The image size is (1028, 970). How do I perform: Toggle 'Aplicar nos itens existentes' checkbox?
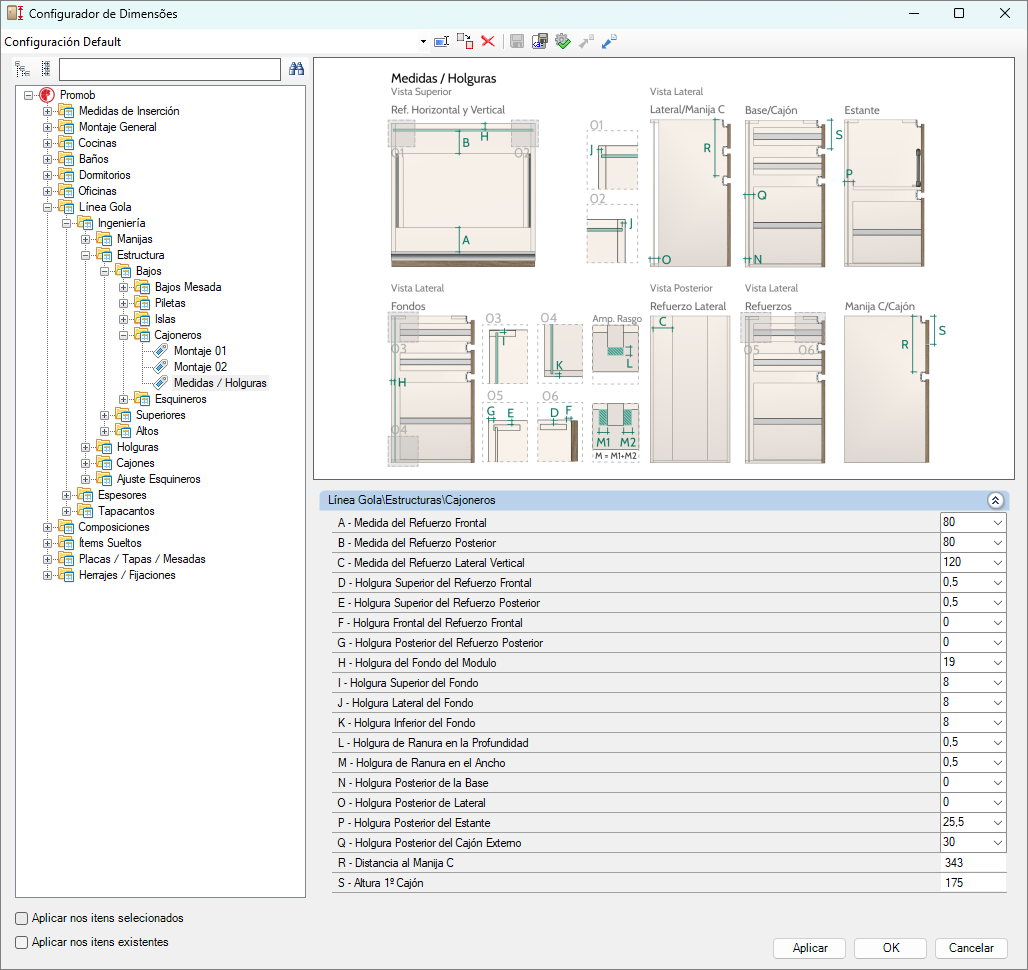tap(22, 942)
